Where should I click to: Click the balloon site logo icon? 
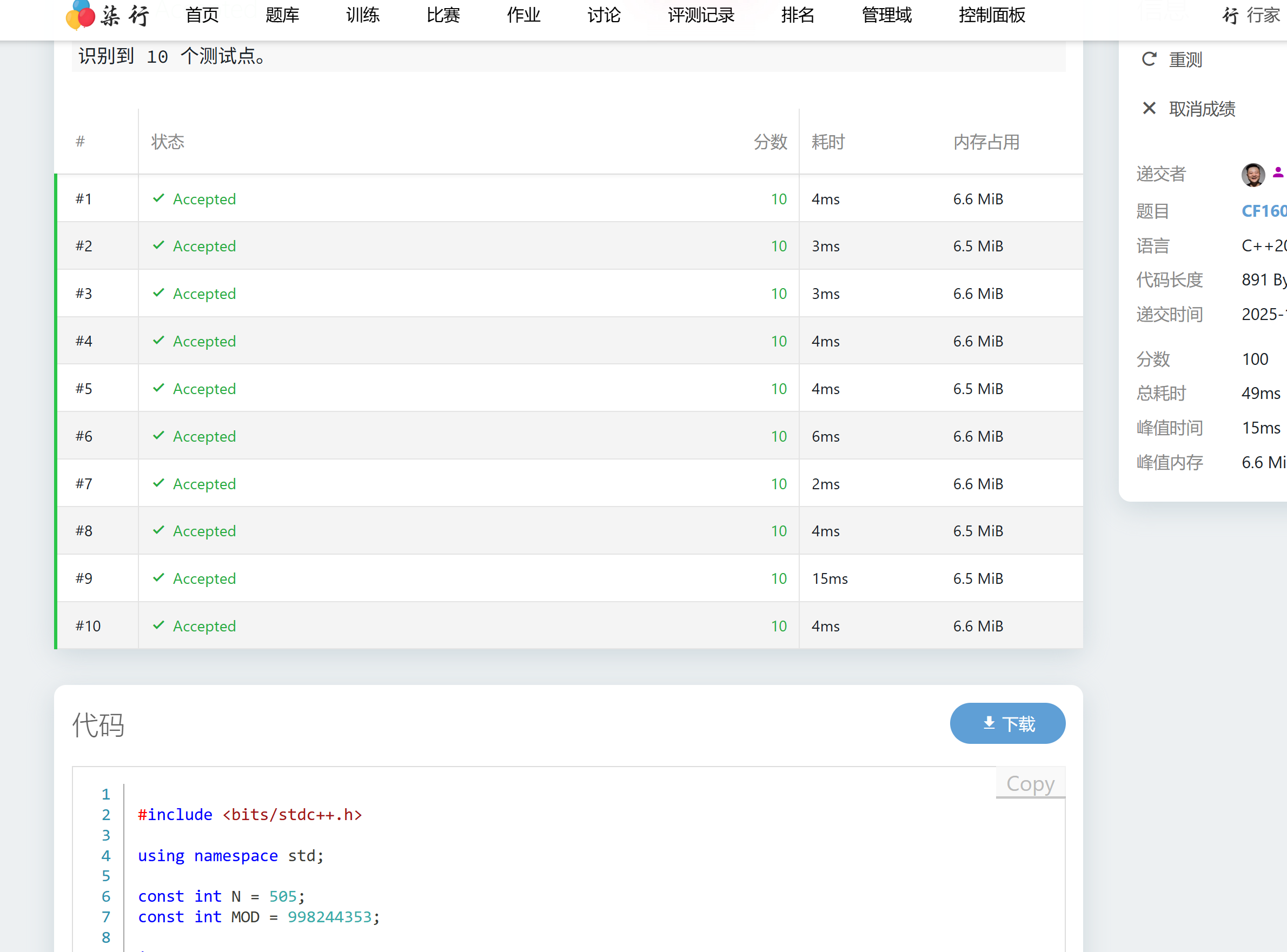pyautogui.click(x=81, y=15)
